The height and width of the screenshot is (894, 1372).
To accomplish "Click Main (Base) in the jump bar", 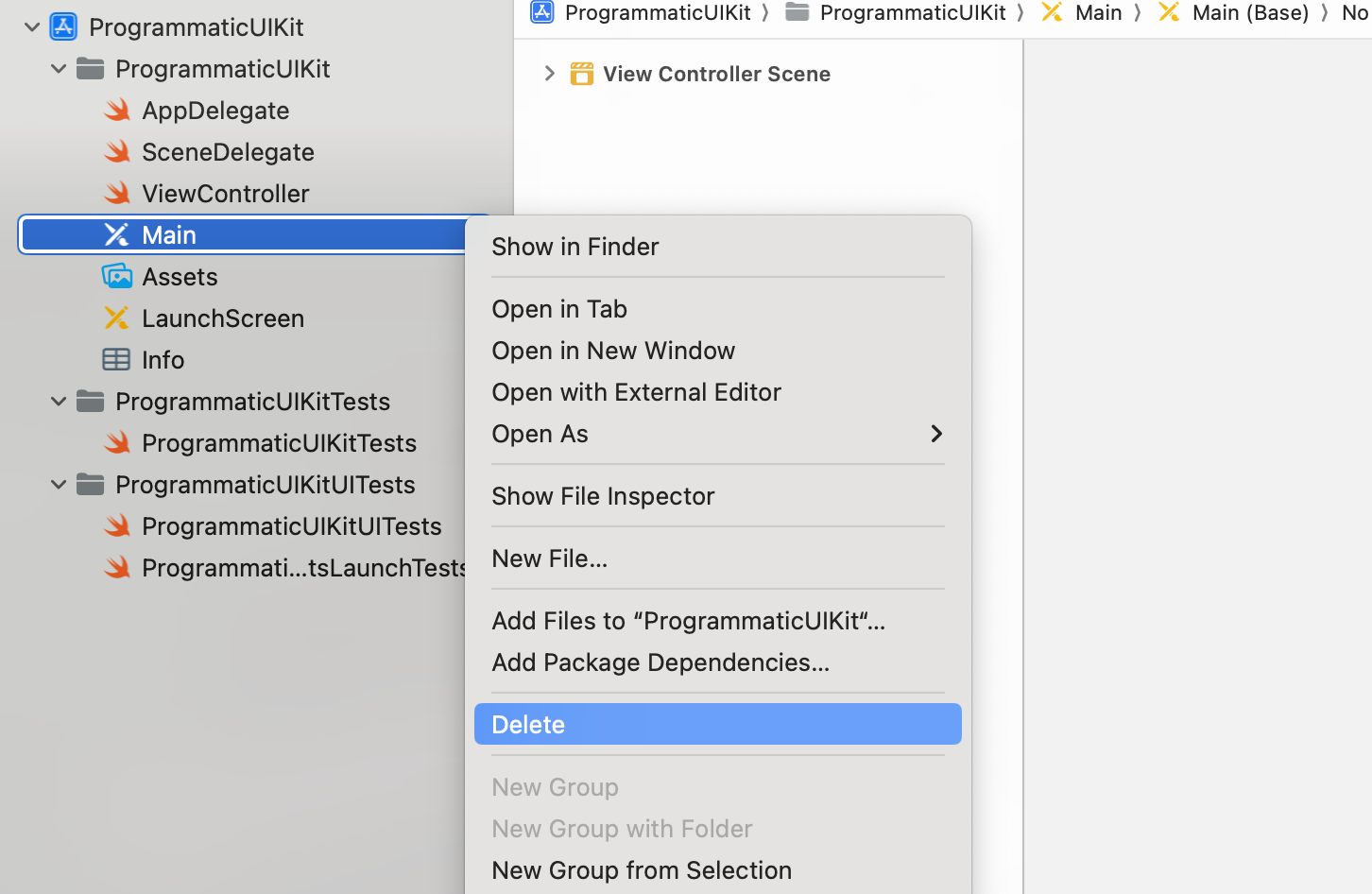I will (x=1249, y=13).
